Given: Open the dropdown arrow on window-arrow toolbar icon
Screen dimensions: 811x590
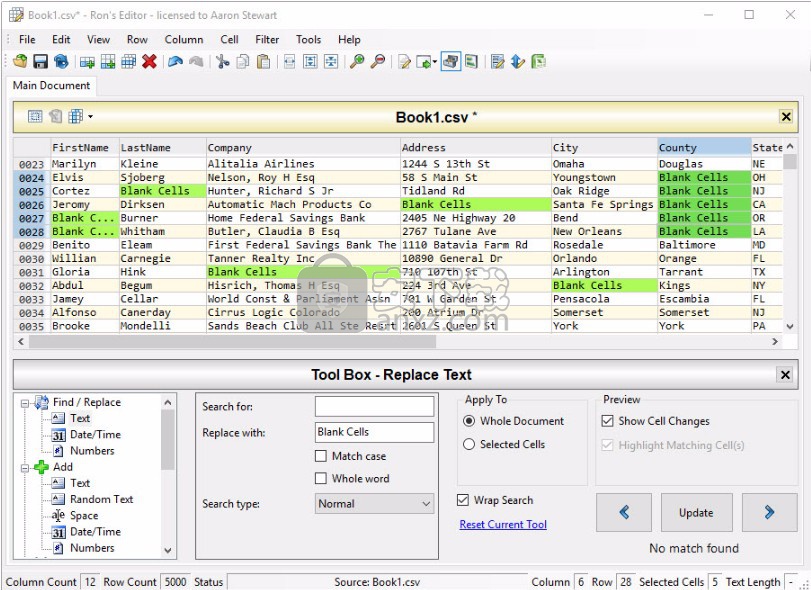Looking at the screenshot, I should point(434,63).
